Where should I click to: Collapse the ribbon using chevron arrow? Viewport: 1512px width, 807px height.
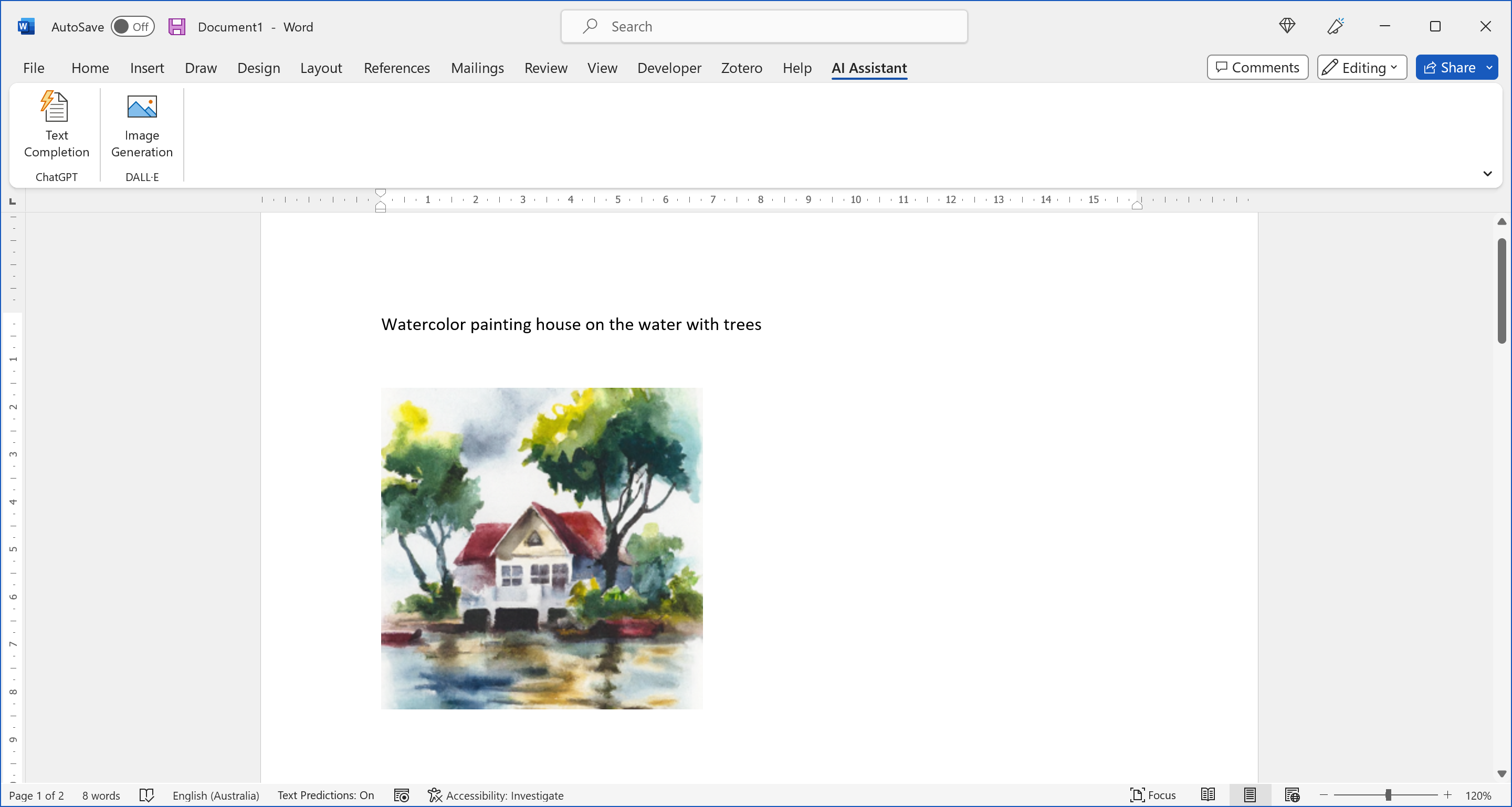[1487, 174]
